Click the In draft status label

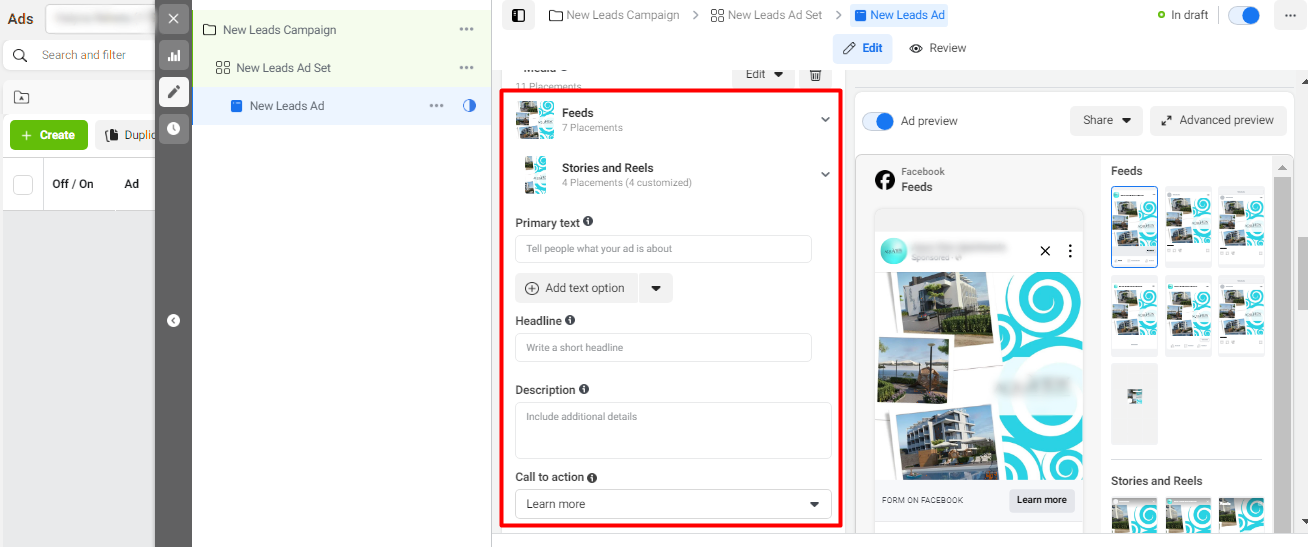[1190, 15]
